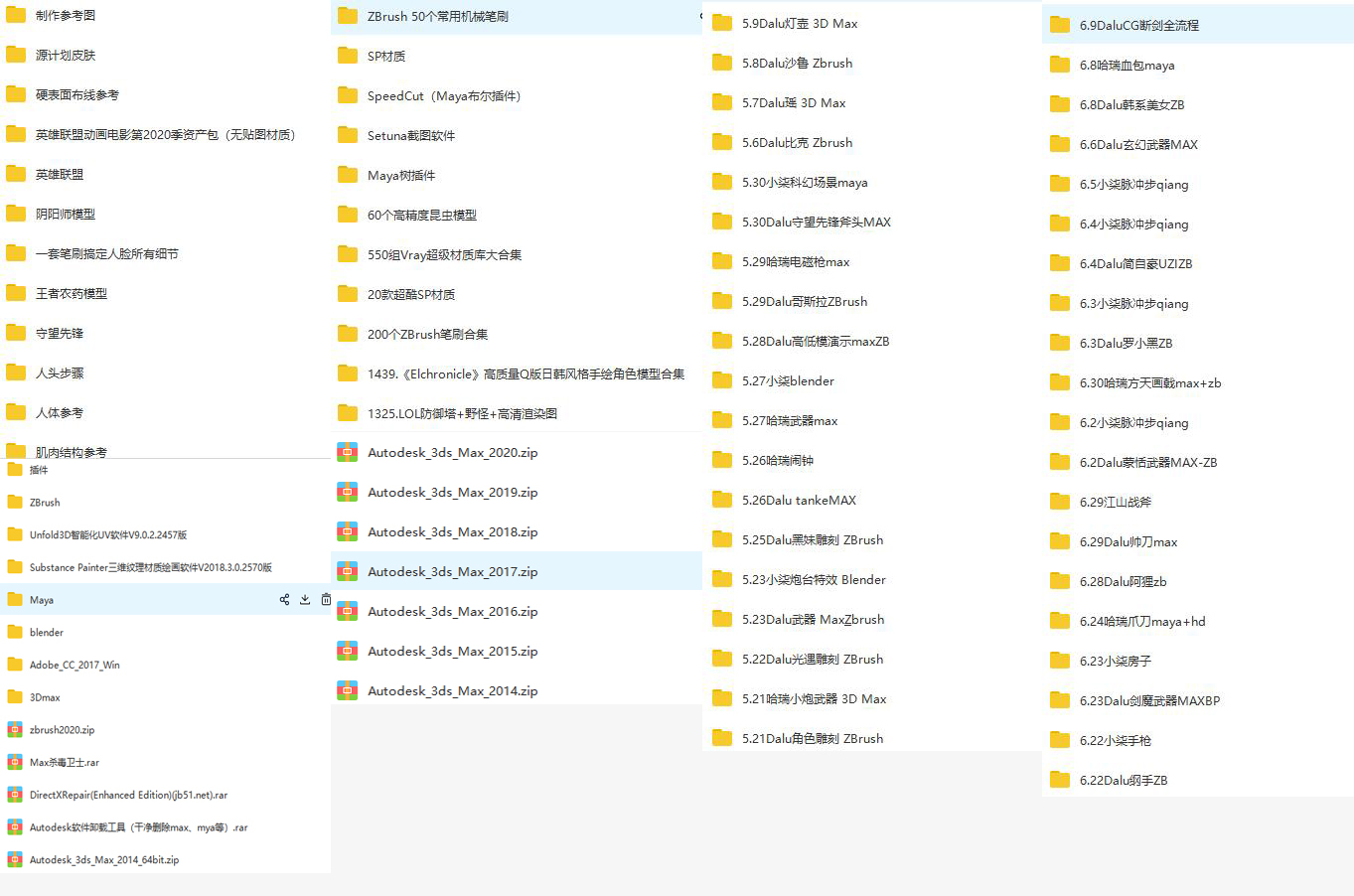
Task: Open the Unfold3D智能化UV软件 folder
Action: point(107,535)
